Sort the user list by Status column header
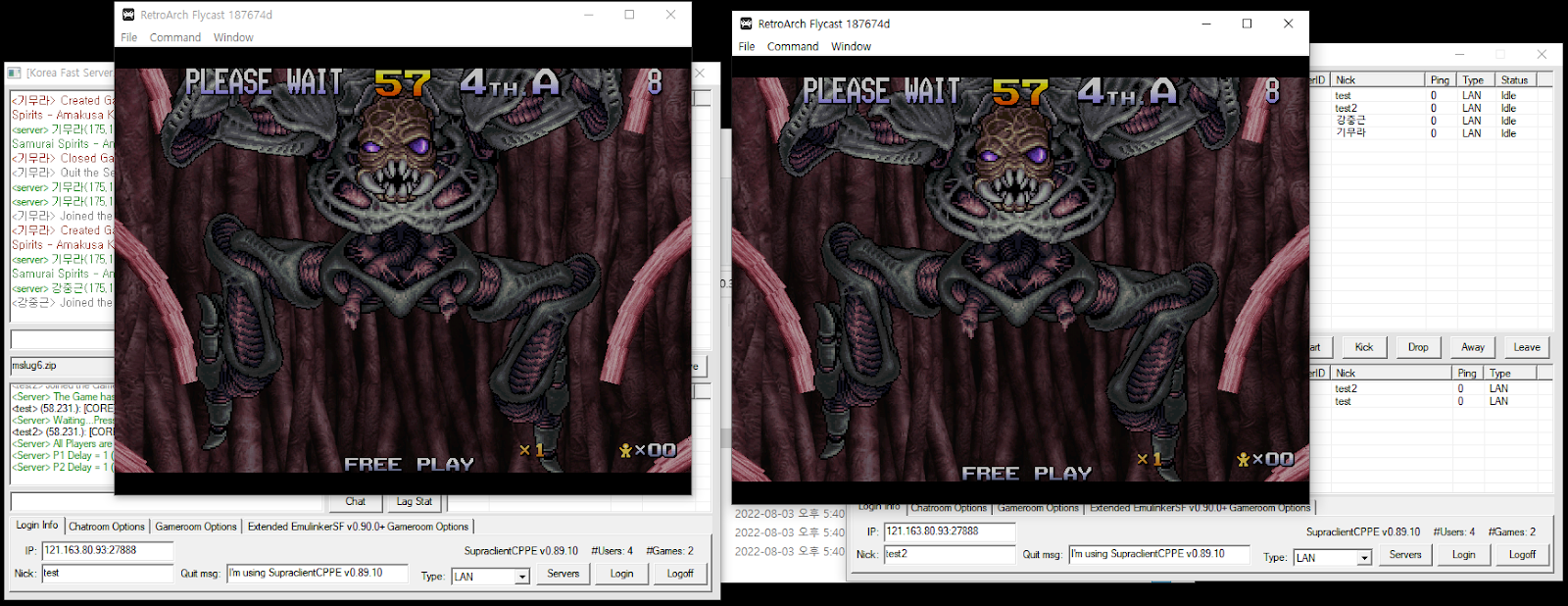The image size is (1568, 606). (x=1515, y=80)
